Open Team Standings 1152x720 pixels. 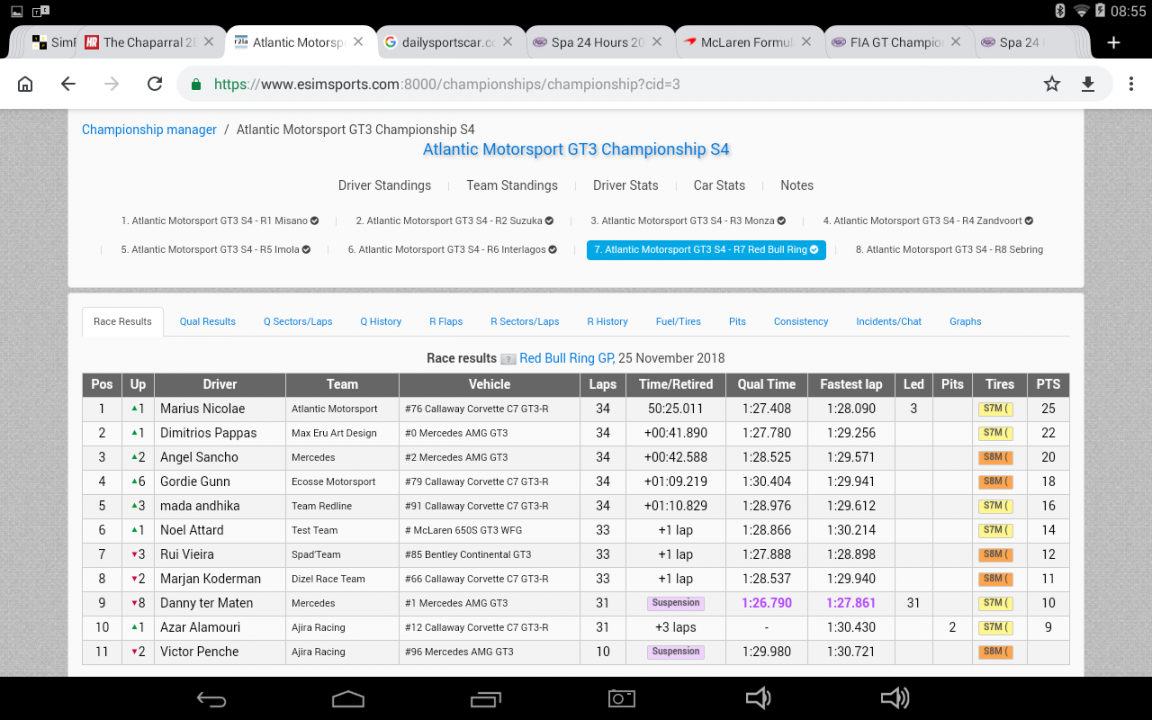[512, 185]
